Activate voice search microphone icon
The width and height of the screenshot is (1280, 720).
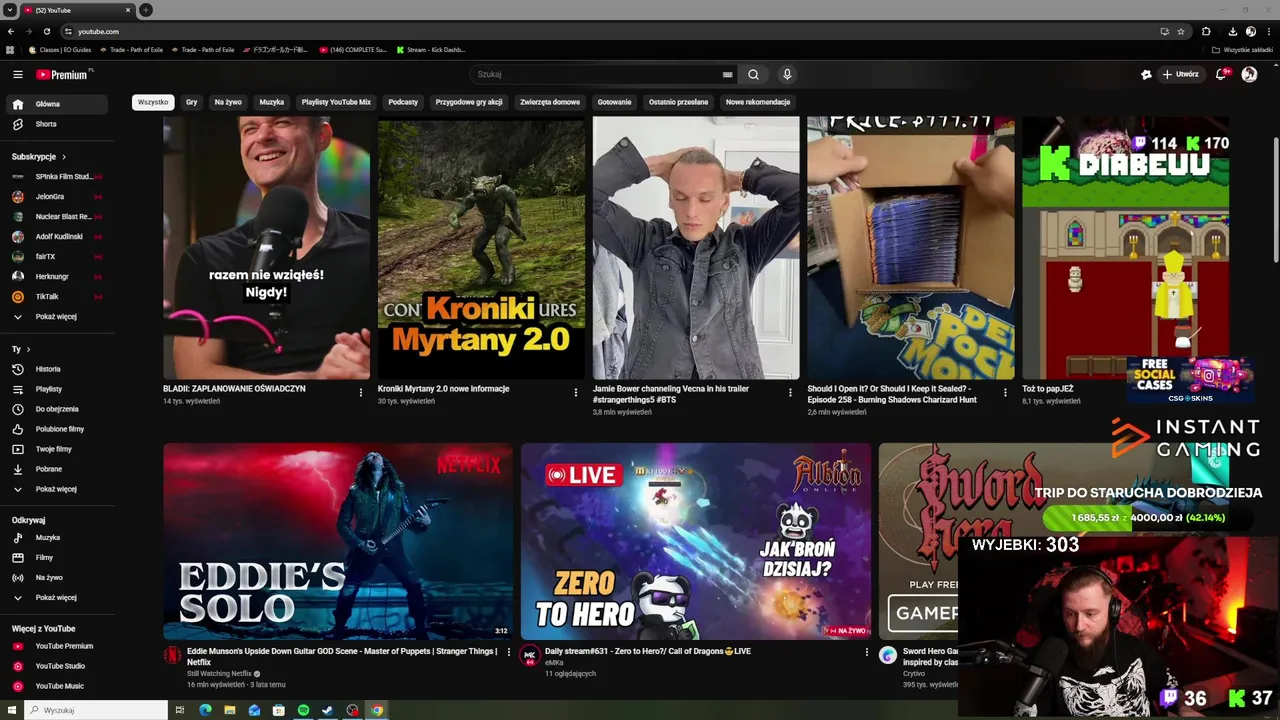(x=787, y=74)
